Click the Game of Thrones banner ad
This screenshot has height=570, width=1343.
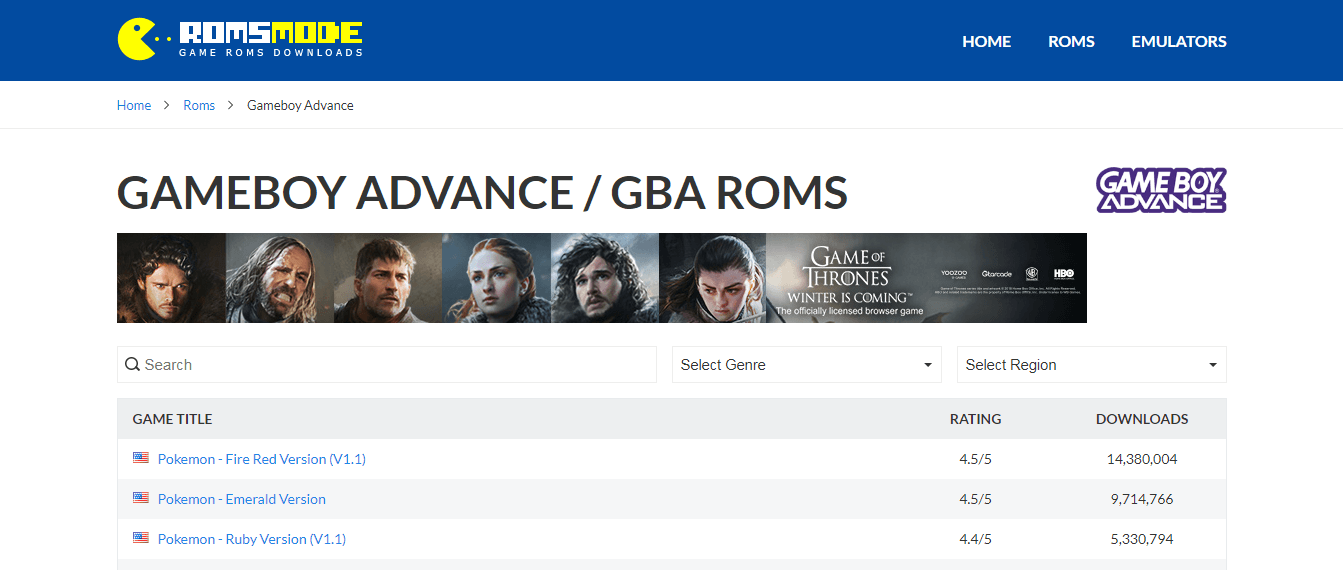click(x=602, y=278)
